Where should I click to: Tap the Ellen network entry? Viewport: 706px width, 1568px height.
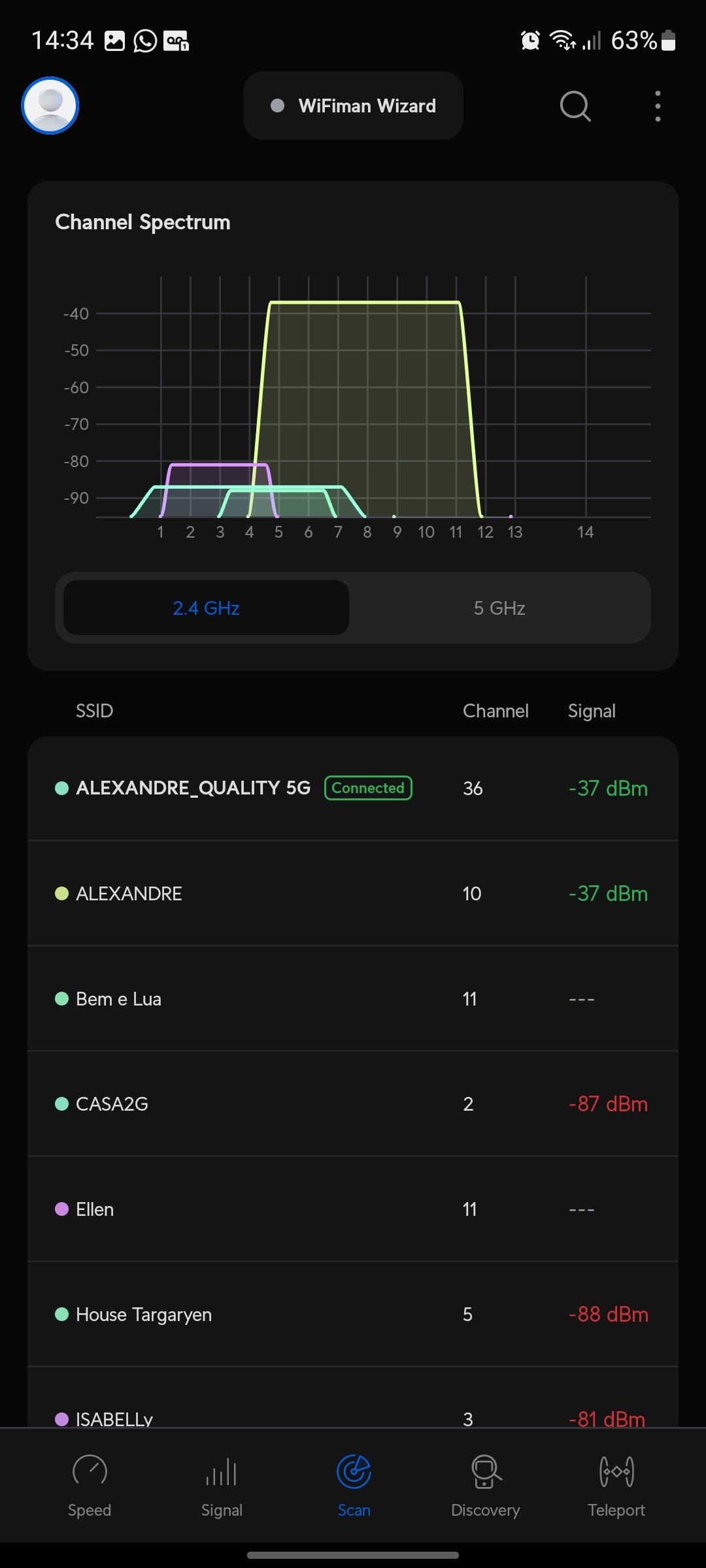(x=353, y=1209)
